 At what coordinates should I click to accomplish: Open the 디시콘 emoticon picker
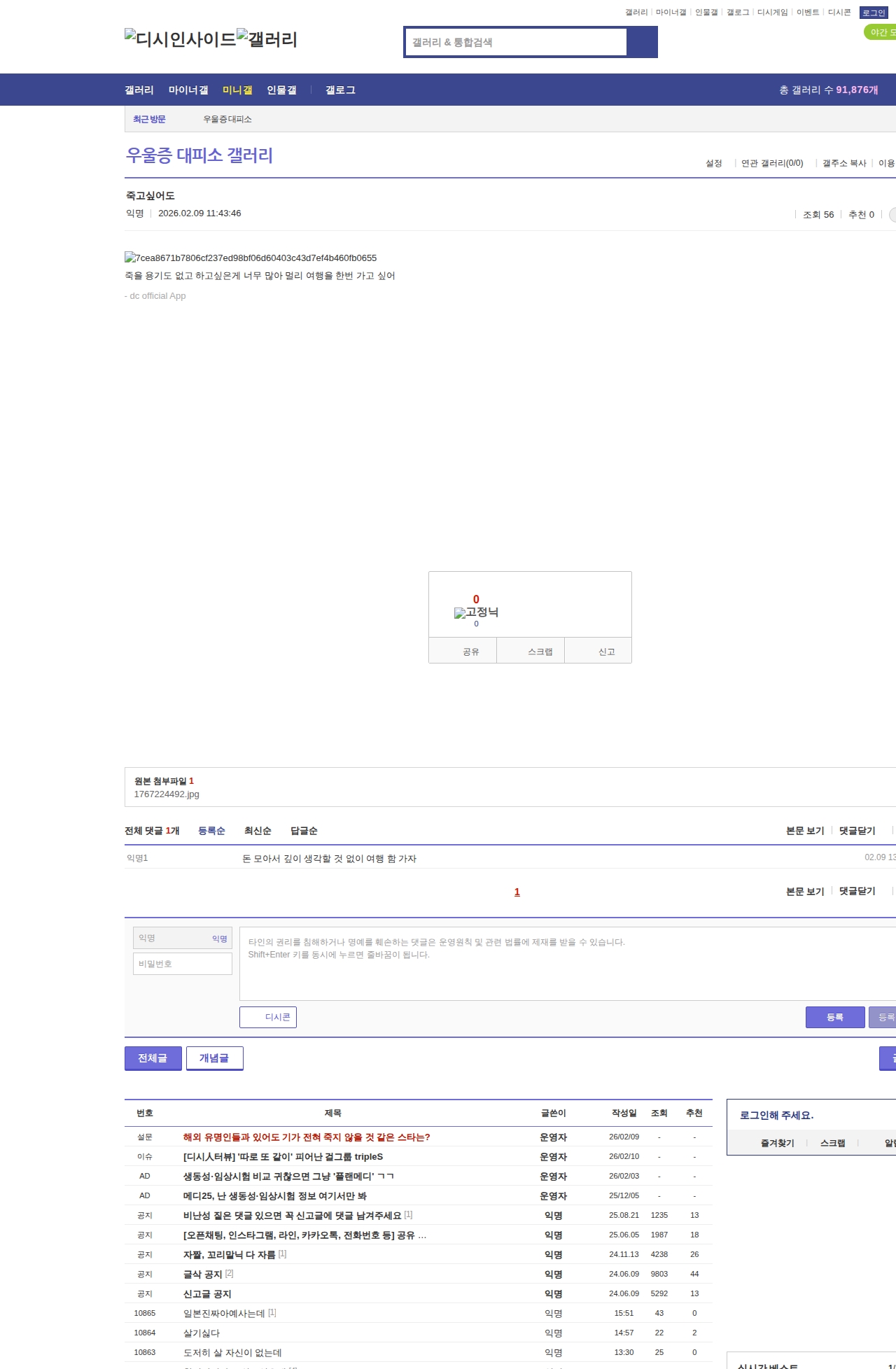coord(268,1017)
